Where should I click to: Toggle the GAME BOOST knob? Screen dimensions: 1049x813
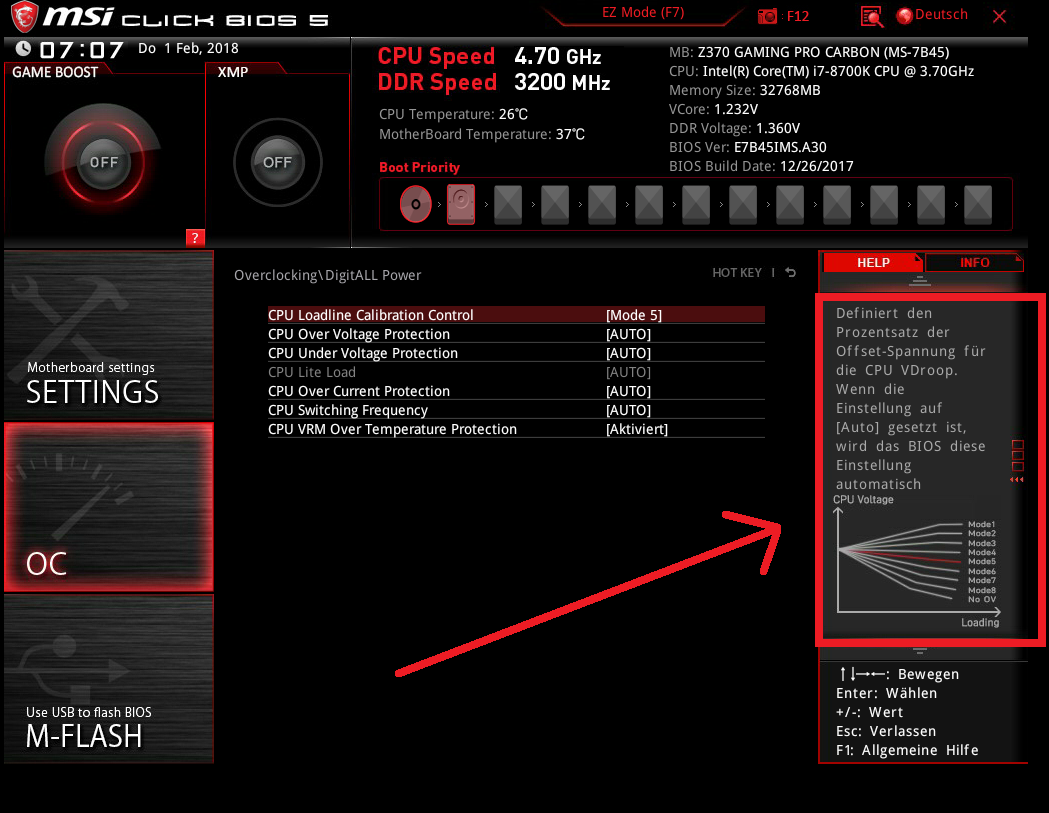pos(104,162)
